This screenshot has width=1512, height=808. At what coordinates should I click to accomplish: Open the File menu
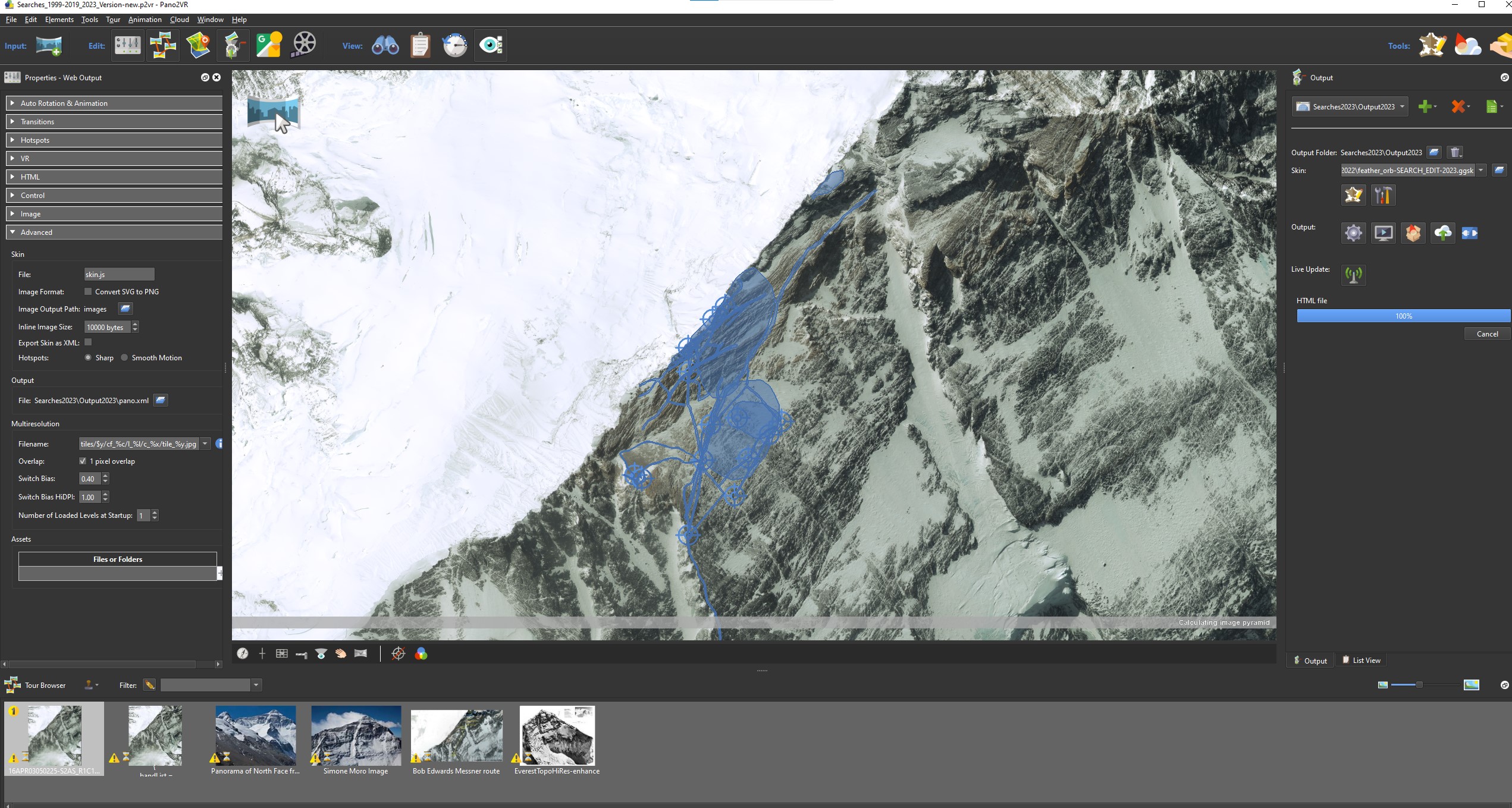(11, 20)
